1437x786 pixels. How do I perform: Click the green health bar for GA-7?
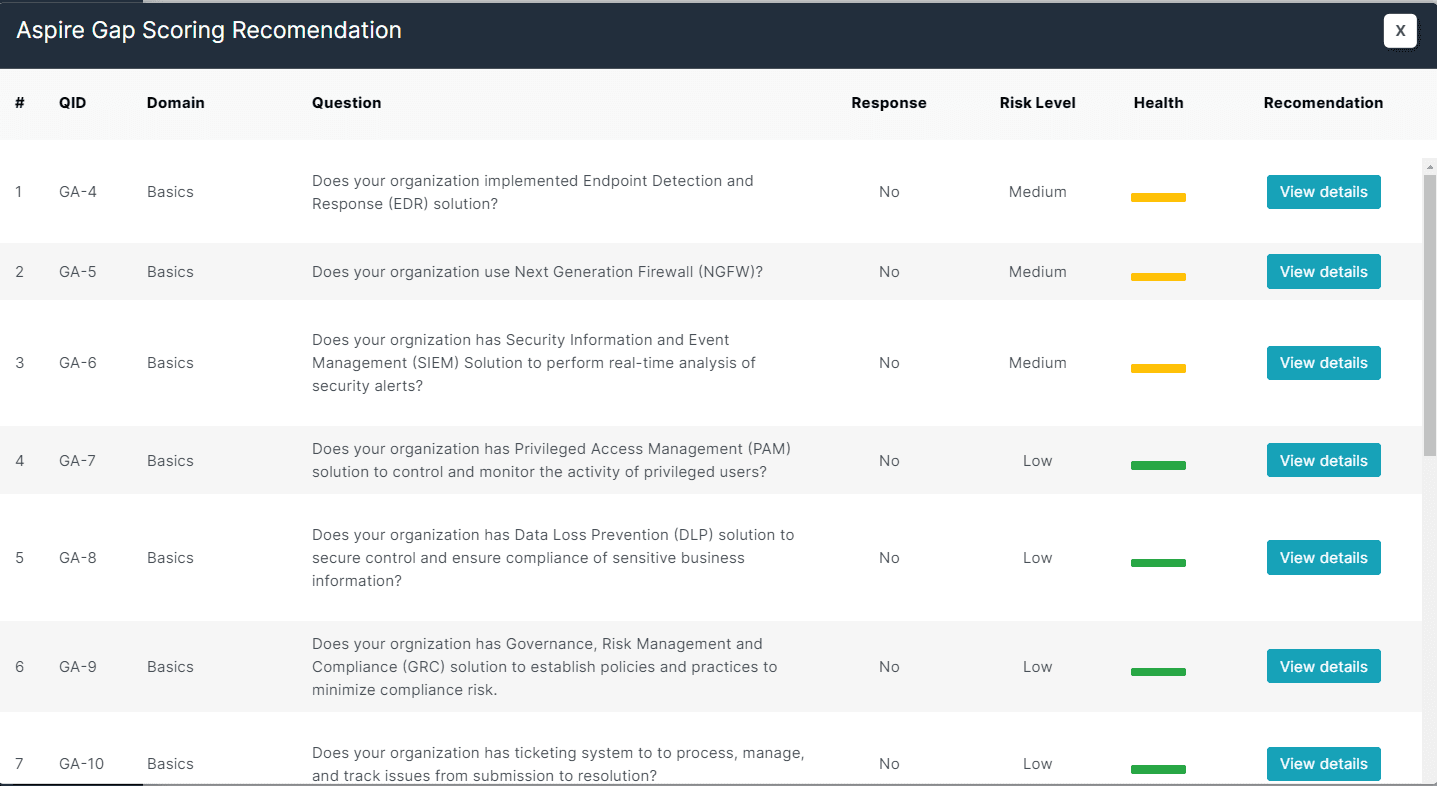coord(1158,466)
